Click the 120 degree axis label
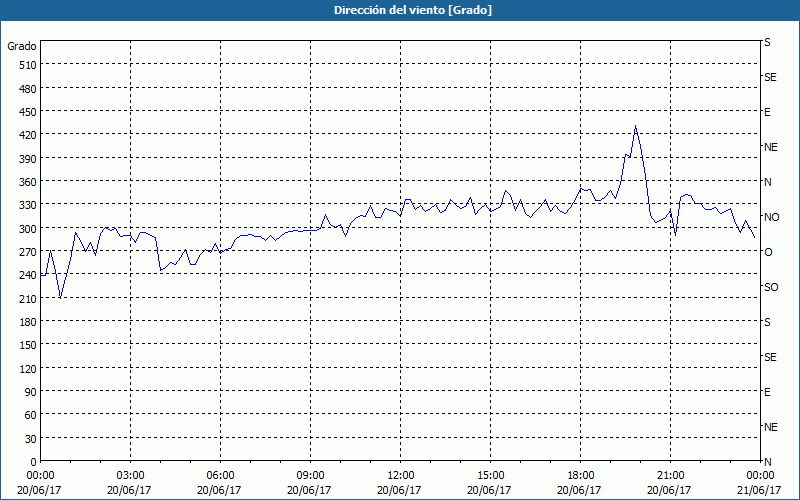Viewport: 800px width, 500px height. point(29,369)
